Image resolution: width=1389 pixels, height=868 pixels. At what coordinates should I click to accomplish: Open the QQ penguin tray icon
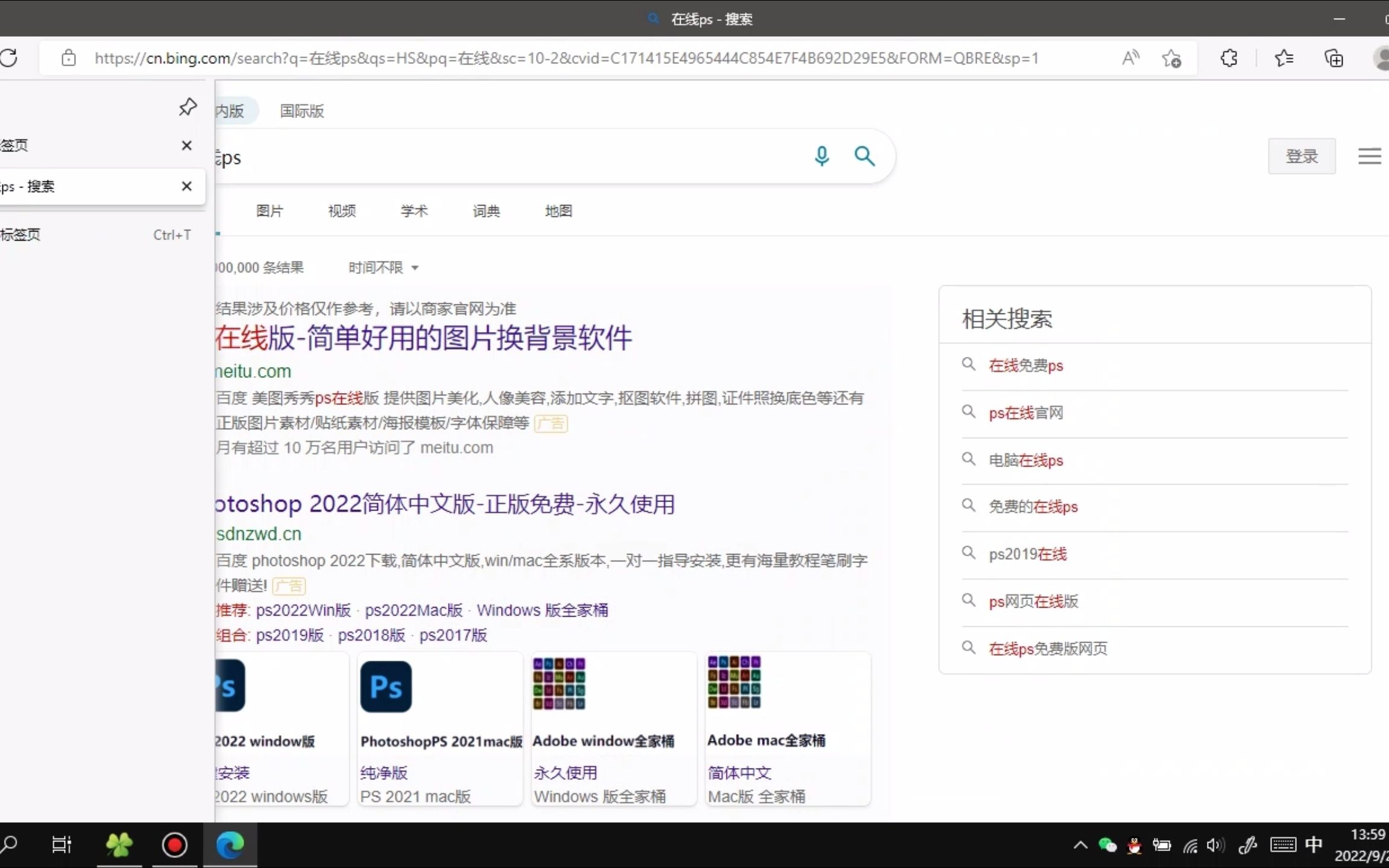[1134, 845]
